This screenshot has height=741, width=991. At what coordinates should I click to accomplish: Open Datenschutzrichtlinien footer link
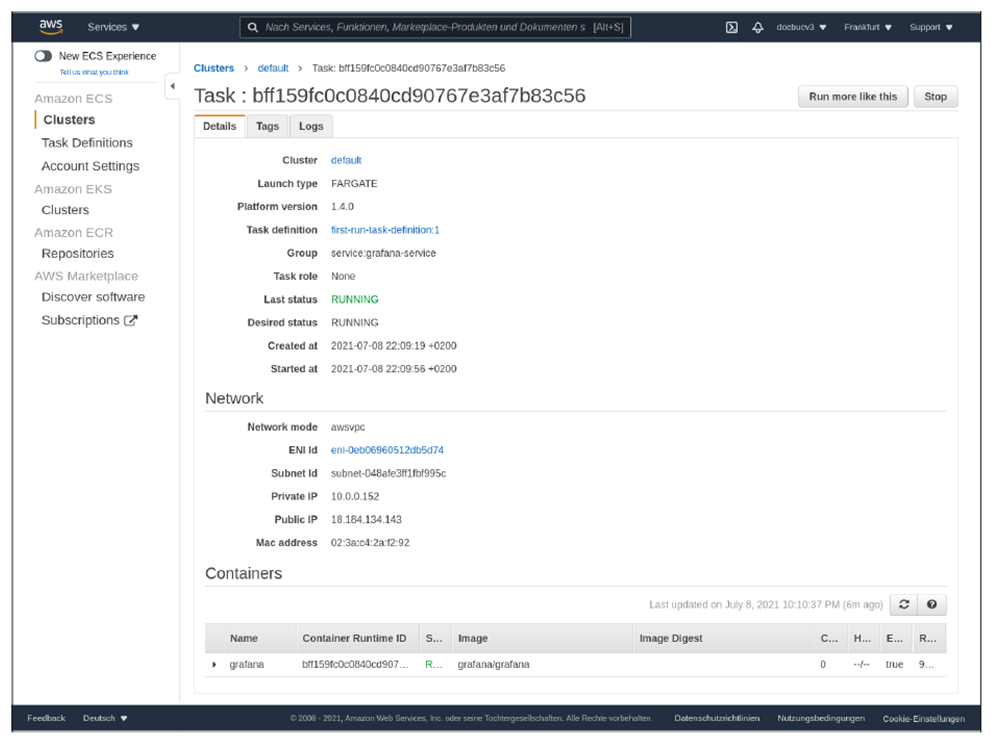pyautogui.click(x=717, y=718)
